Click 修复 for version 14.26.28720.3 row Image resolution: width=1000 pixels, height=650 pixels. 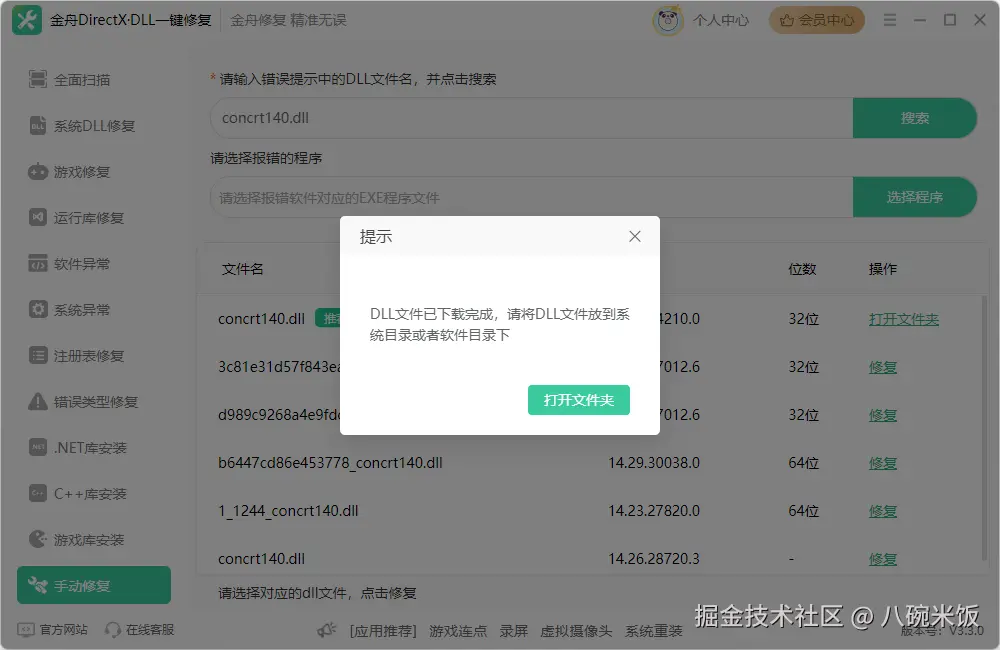click(883, 559)
